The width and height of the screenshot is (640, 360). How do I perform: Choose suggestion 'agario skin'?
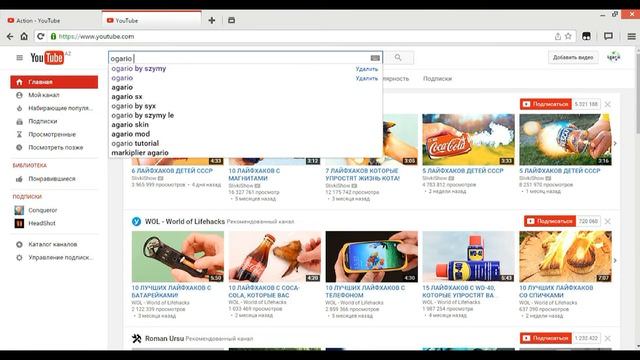coord(130,125)
